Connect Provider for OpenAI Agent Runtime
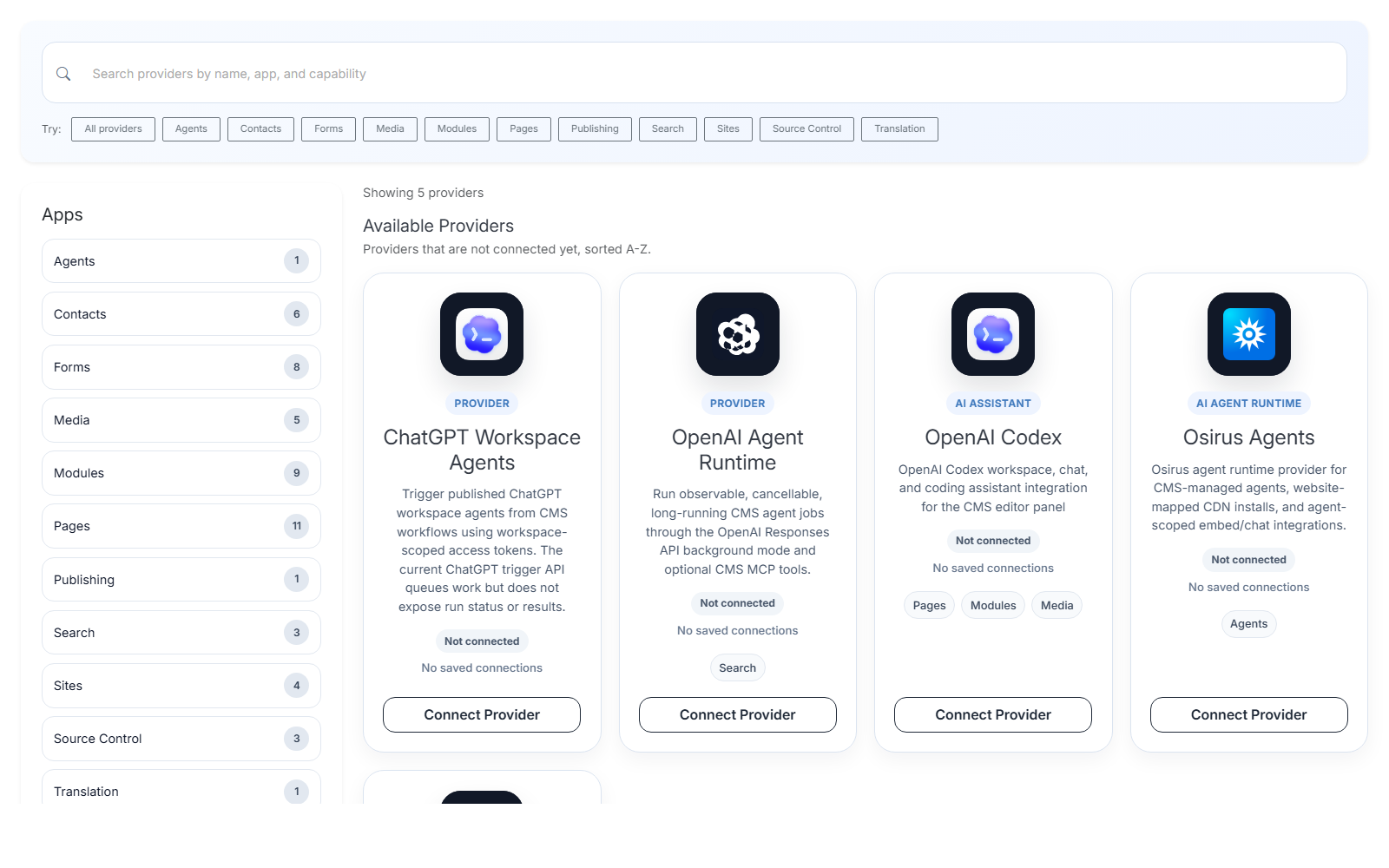1389x868 pixels. coord(738,715)
